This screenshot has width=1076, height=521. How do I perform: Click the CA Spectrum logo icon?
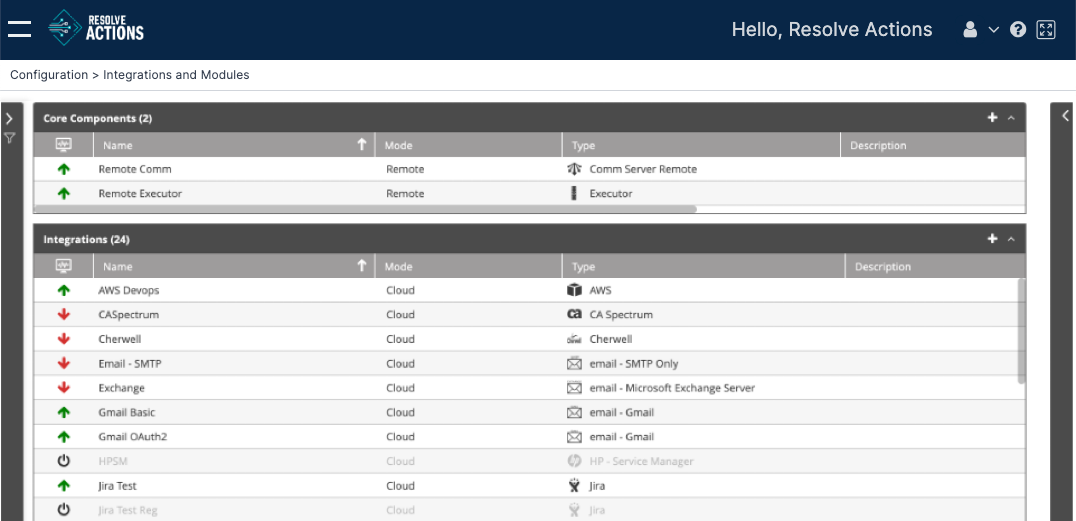pos(574,314)
